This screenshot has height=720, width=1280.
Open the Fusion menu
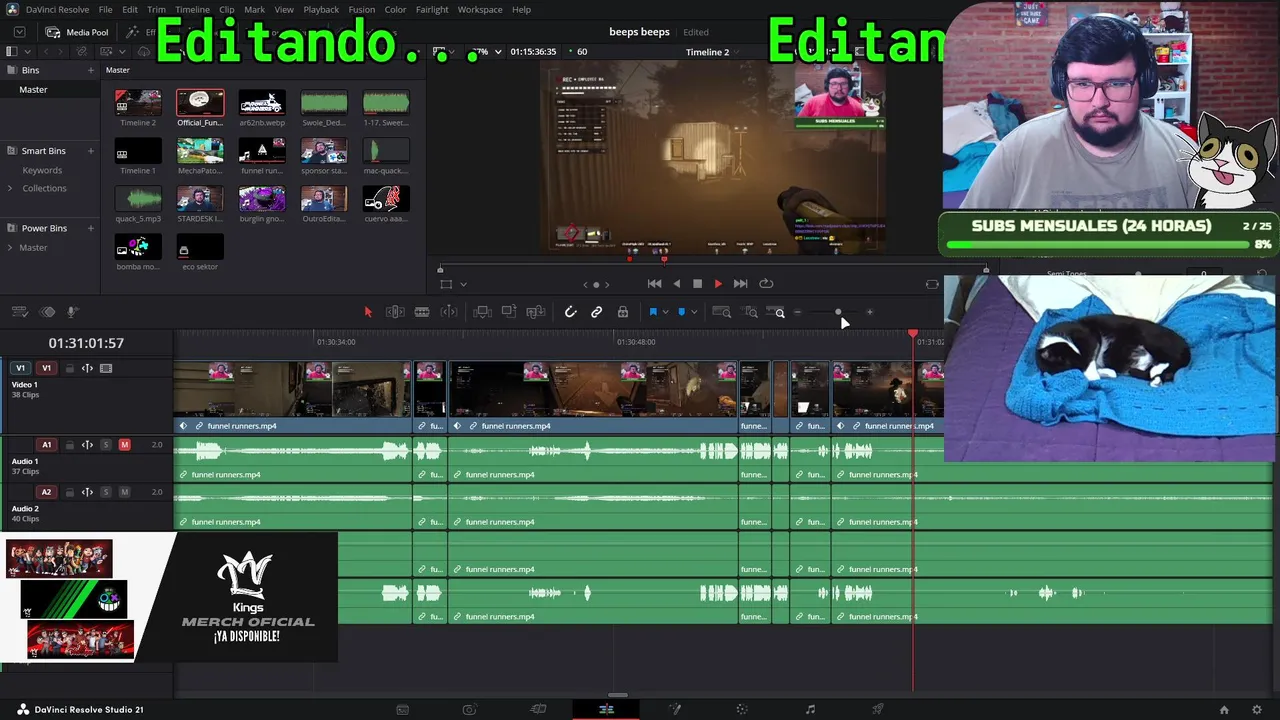[362, 10]
